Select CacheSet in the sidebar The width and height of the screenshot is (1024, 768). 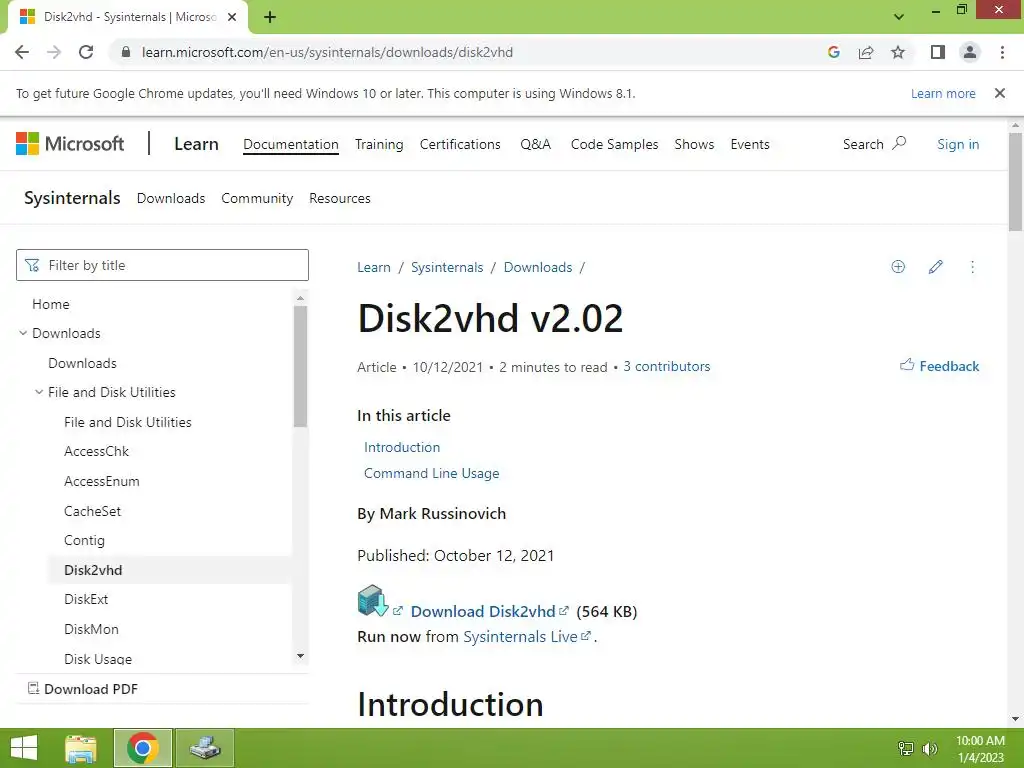[x=92, y=511]
